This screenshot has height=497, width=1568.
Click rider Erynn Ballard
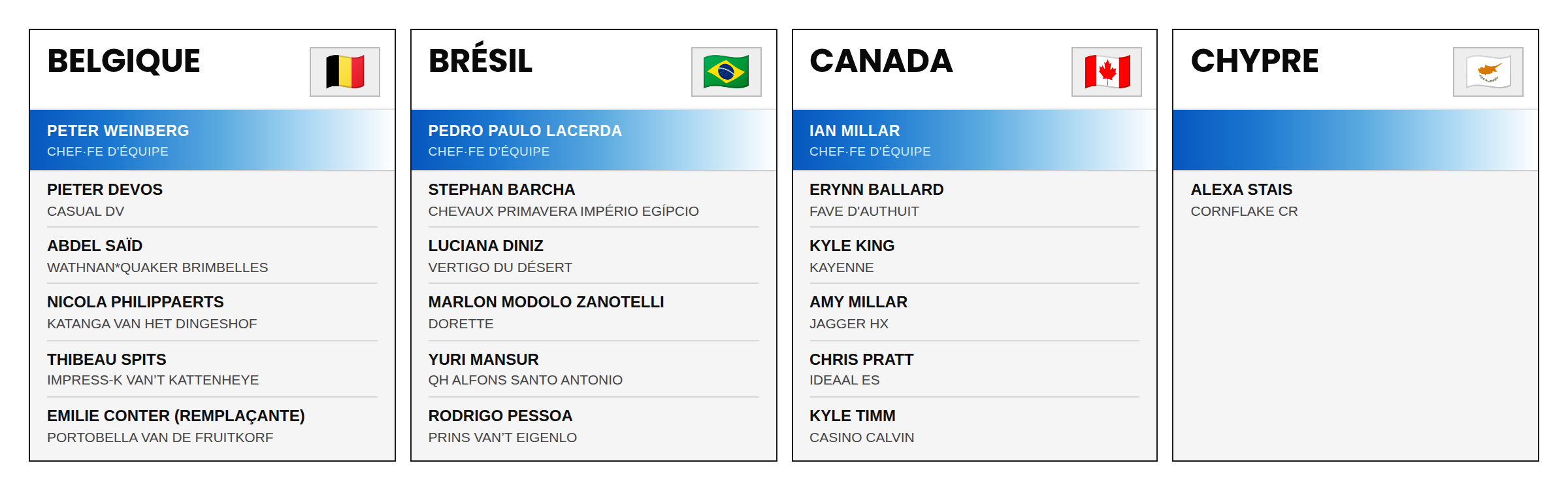click(975, 199)
